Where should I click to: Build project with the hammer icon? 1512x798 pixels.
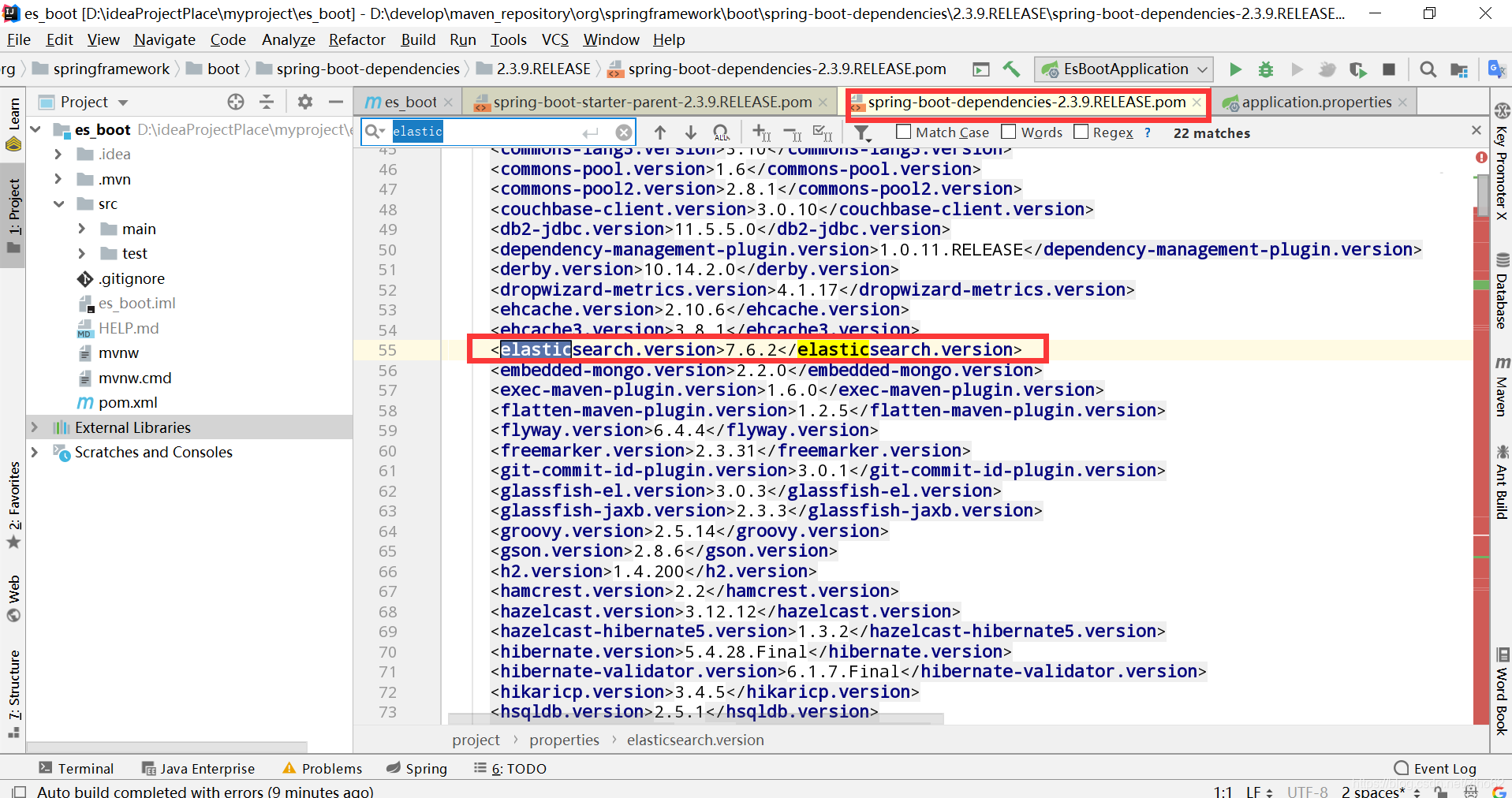coord(1011,69)
